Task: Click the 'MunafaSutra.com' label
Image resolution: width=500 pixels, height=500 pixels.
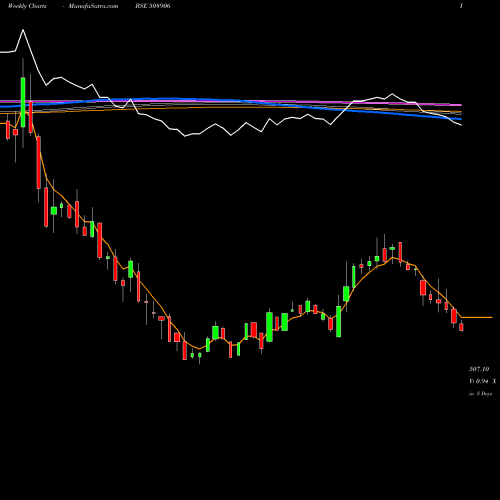Action: (x=93, y=6)
